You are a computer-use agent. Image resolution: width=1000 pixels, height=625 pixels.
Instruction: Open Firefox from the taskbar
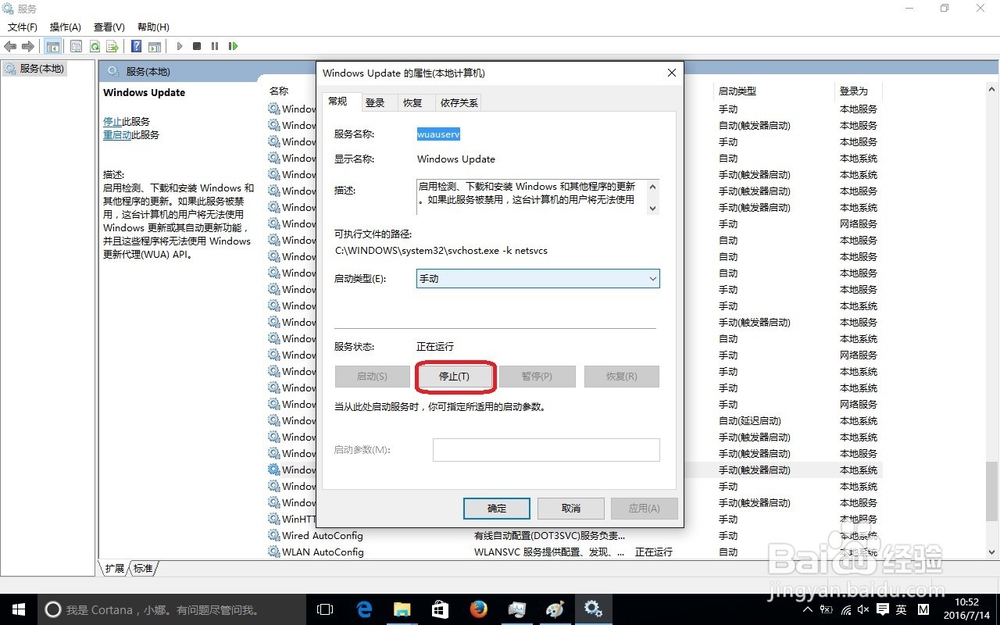click(x=478, y=608)
